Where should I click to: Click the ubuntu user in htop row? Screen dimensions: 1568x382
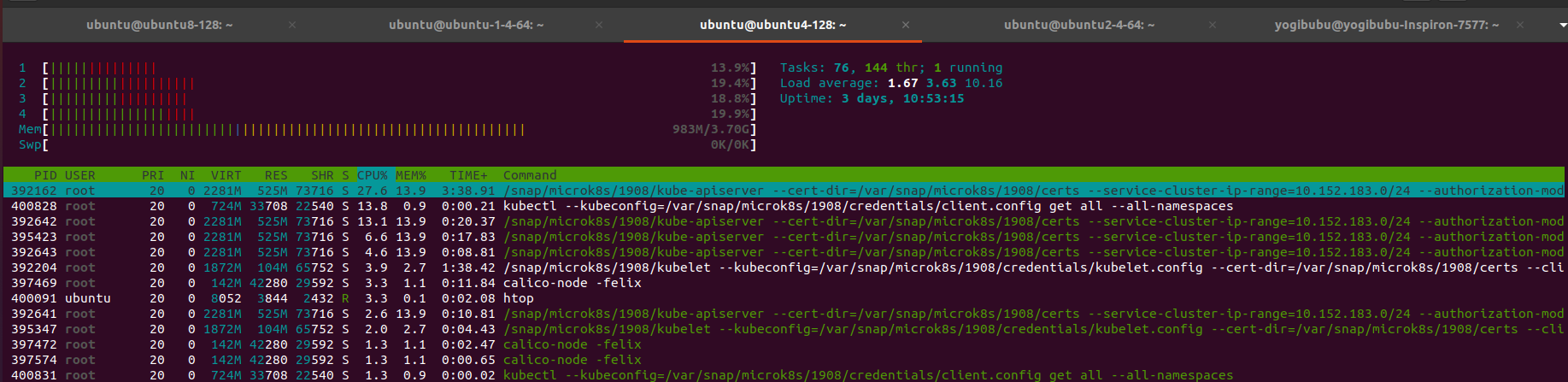tap(88, 298)
